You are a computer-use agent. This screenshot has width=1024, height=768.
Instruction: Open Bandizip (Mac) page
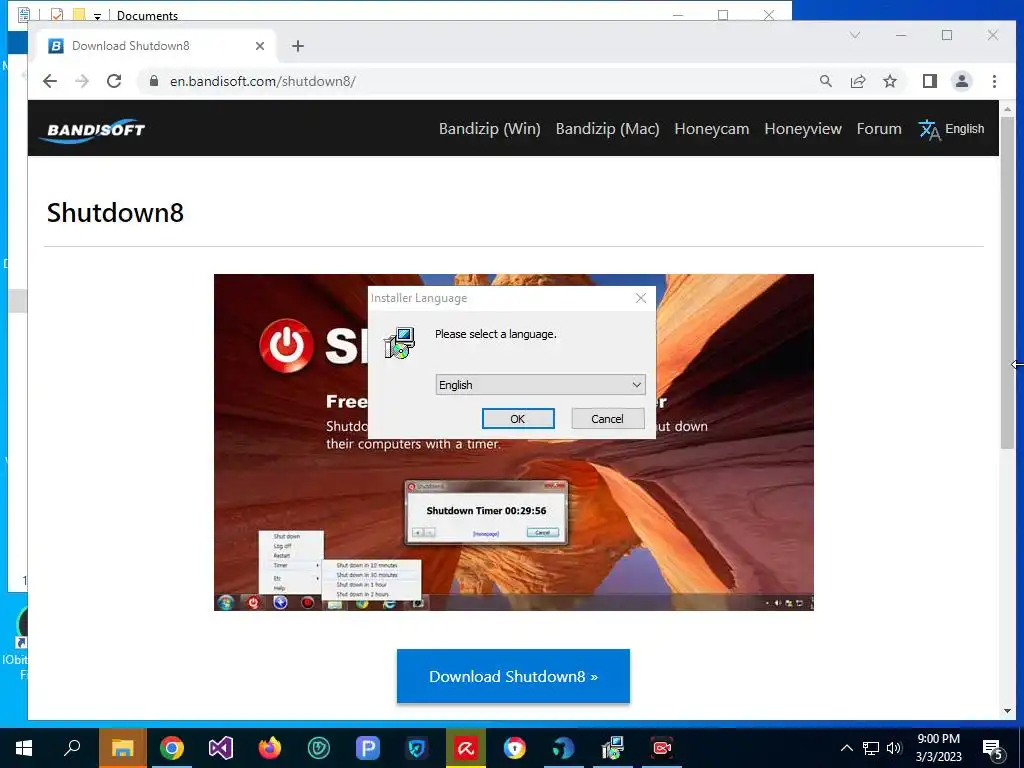(607, 129)
